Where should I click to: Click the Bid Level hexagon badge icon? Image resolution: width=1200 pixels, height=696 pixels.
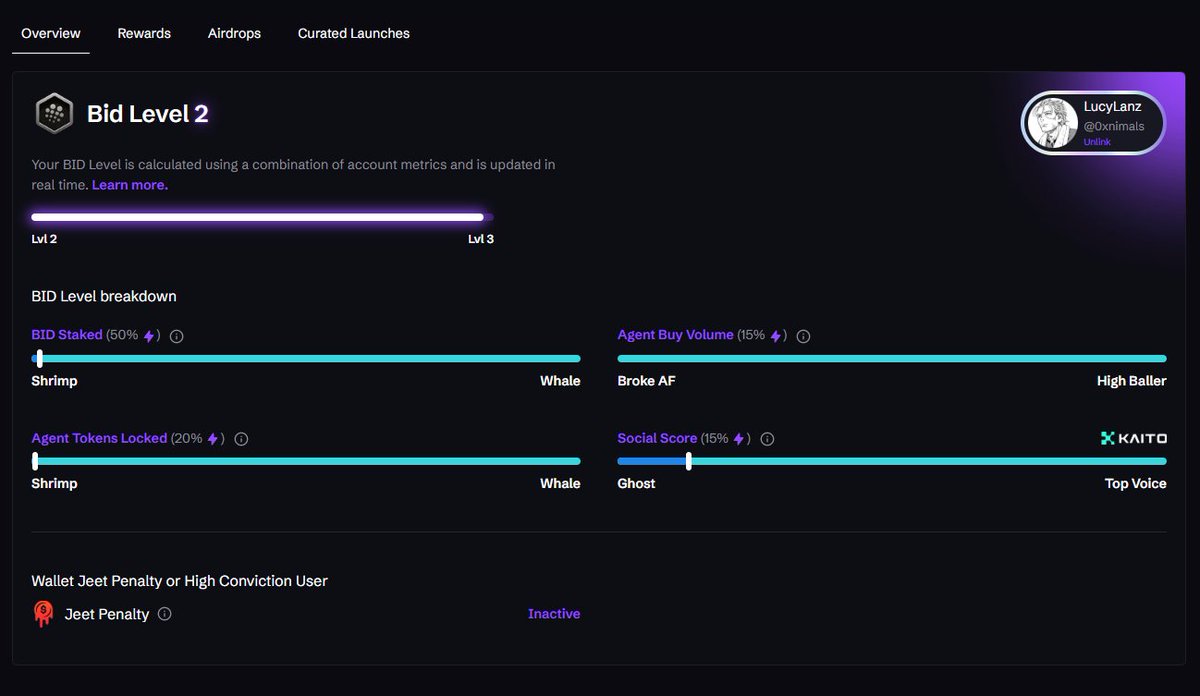click(54, 114)
